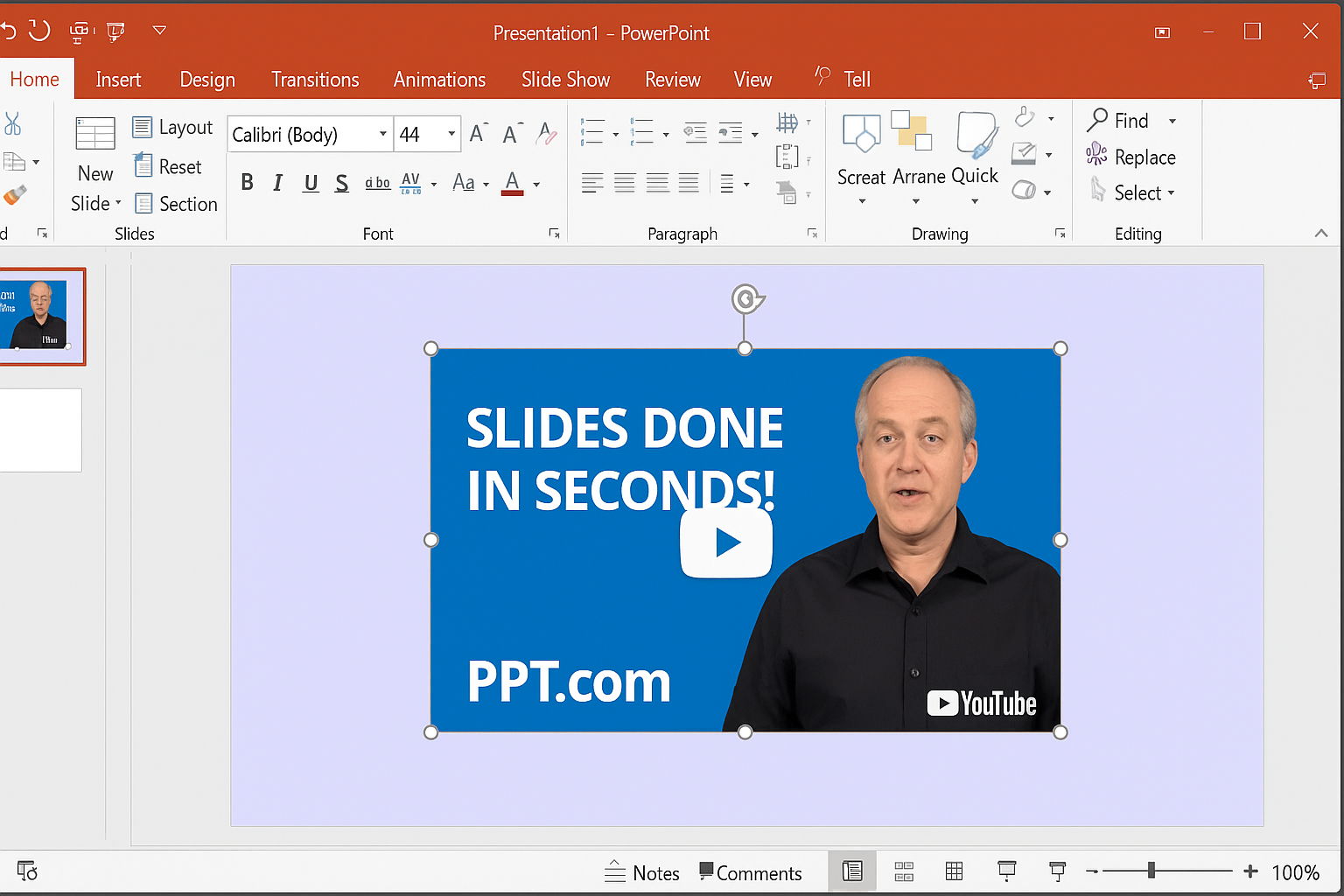Justify text alignment
1344x896 pixels.
689,183
